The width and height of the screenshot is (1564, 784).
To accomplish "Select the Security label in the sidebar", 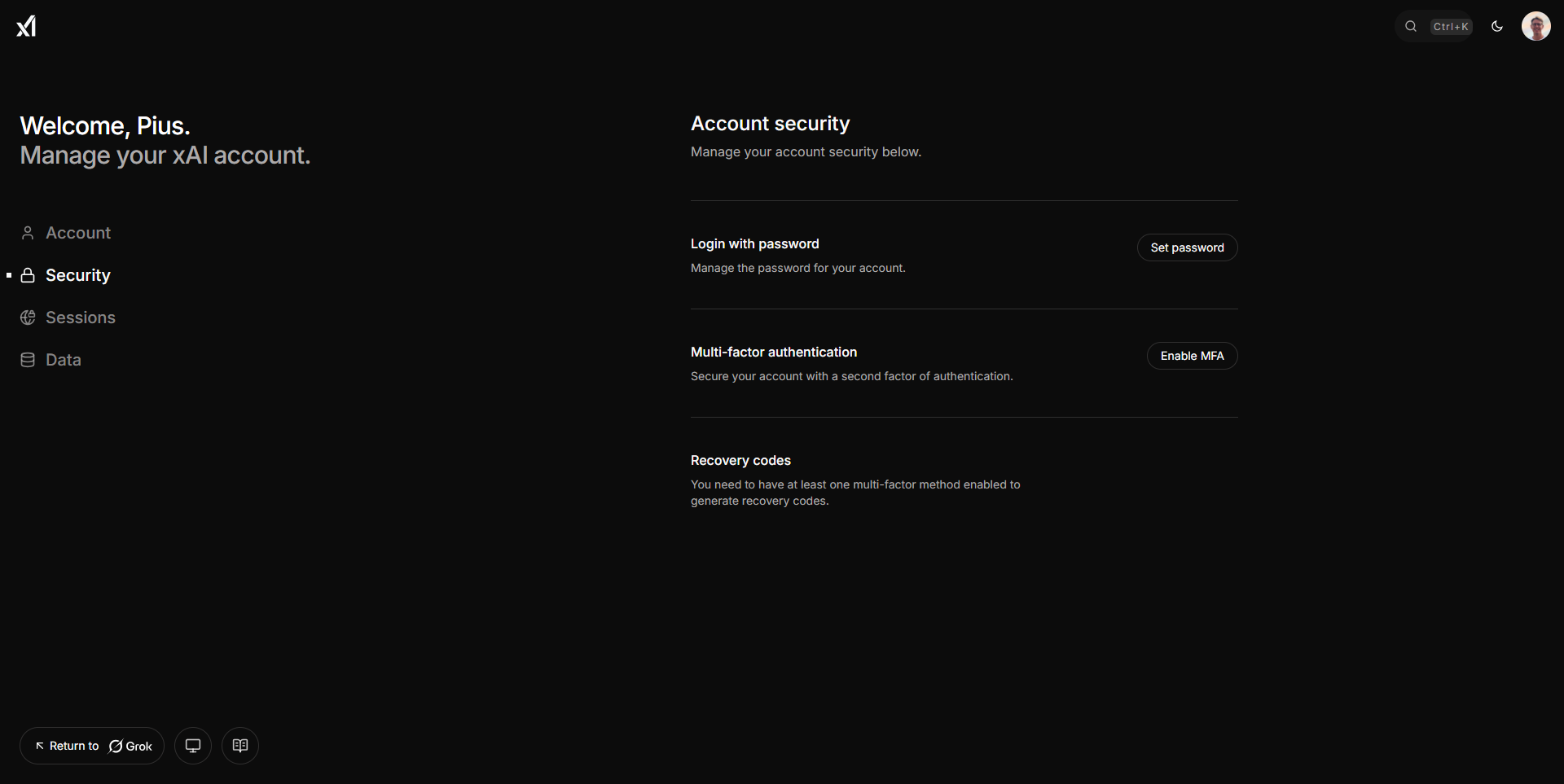I will point(78,275).
